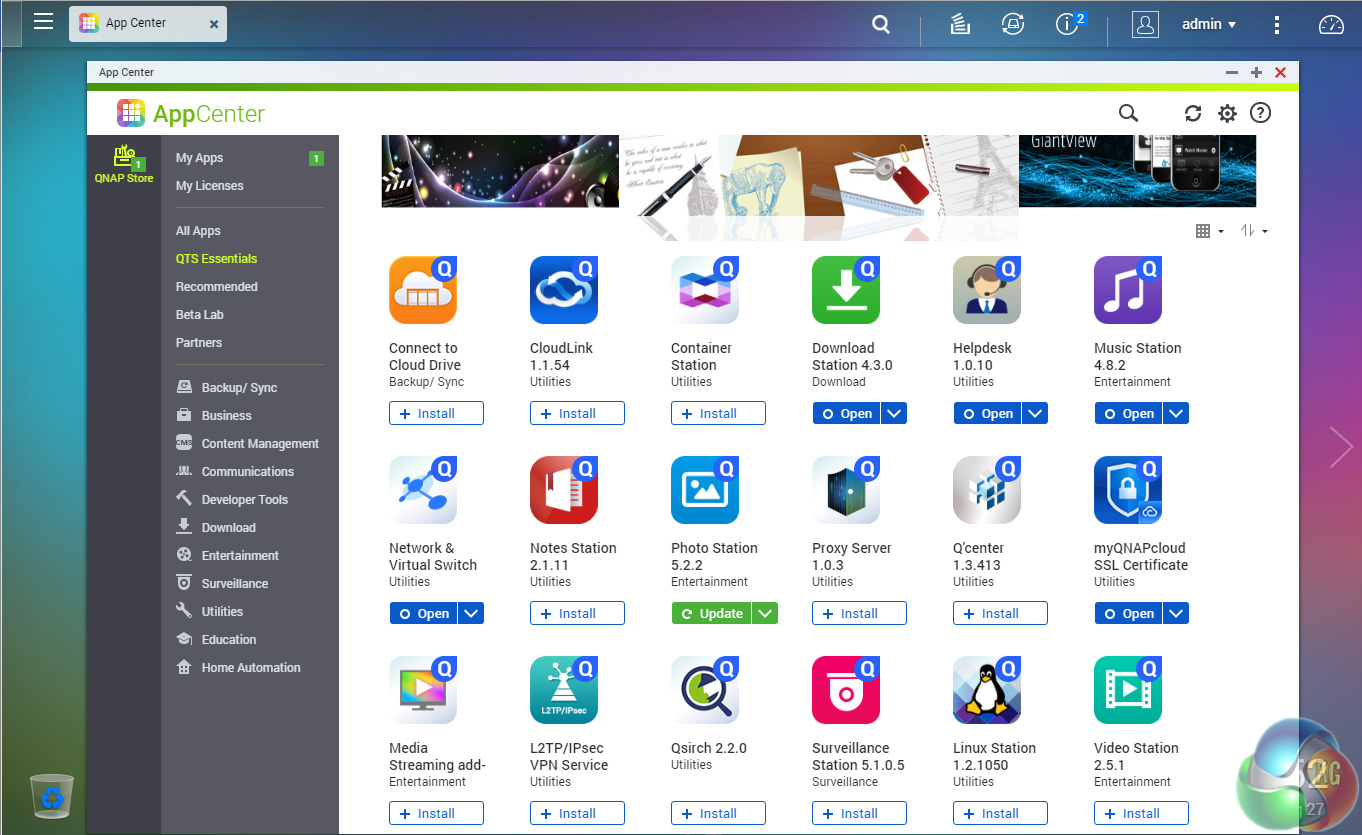Click the Photo Station app icon

pyautogui.click(x=704, y=490)
